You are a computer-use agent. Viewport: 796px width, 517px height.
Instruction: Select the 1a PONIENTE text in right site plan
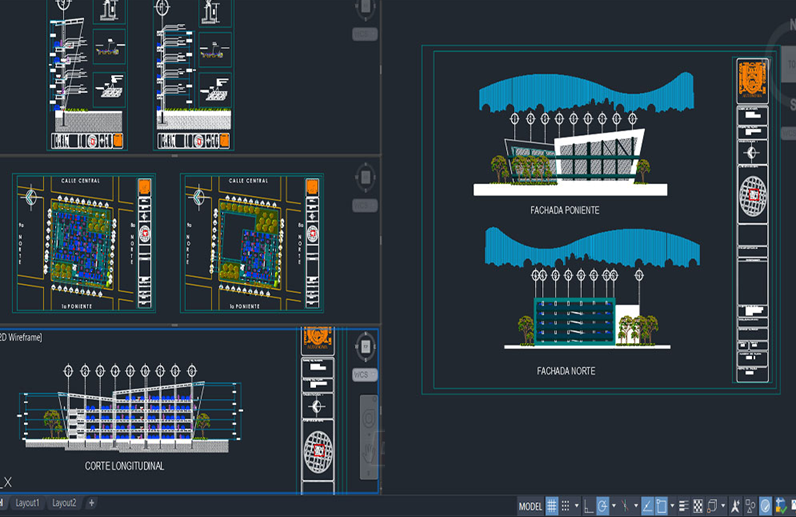click(244, 306)
